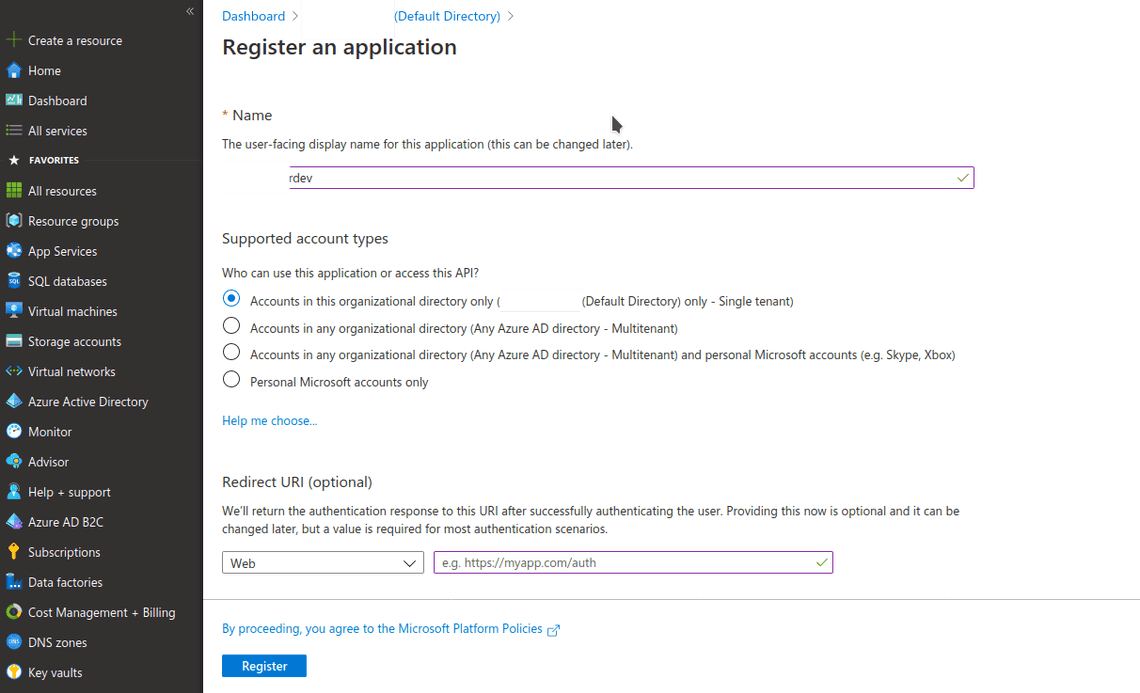This screenshot has height=693, width=1140.
Task: Open the Help me choose link
Action: pos(269,420)
